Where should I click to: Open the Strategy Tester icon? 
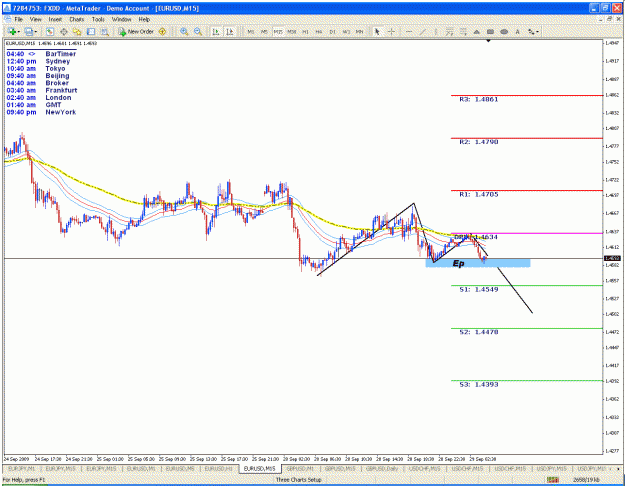pyautogui.click(x=104, y=31)
